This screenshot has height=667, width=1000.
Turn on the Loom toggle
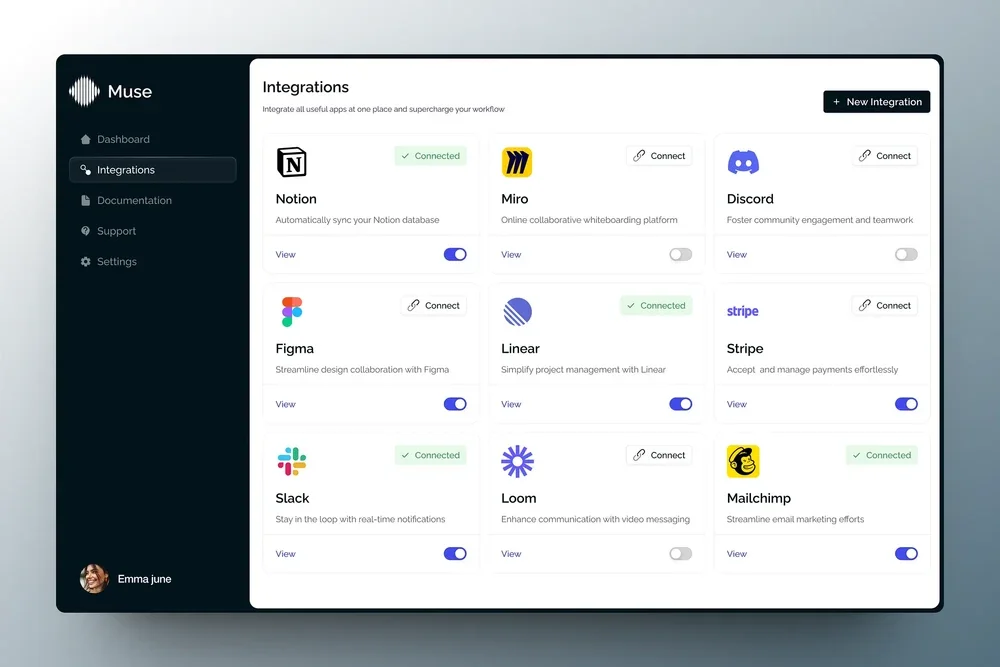(680, 553)
